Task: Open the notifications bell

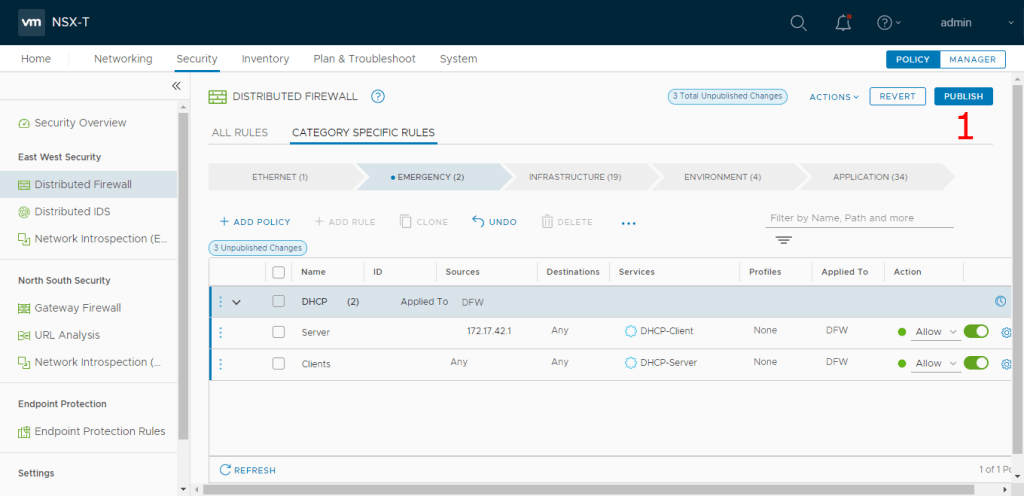Action: coord(843,23)
